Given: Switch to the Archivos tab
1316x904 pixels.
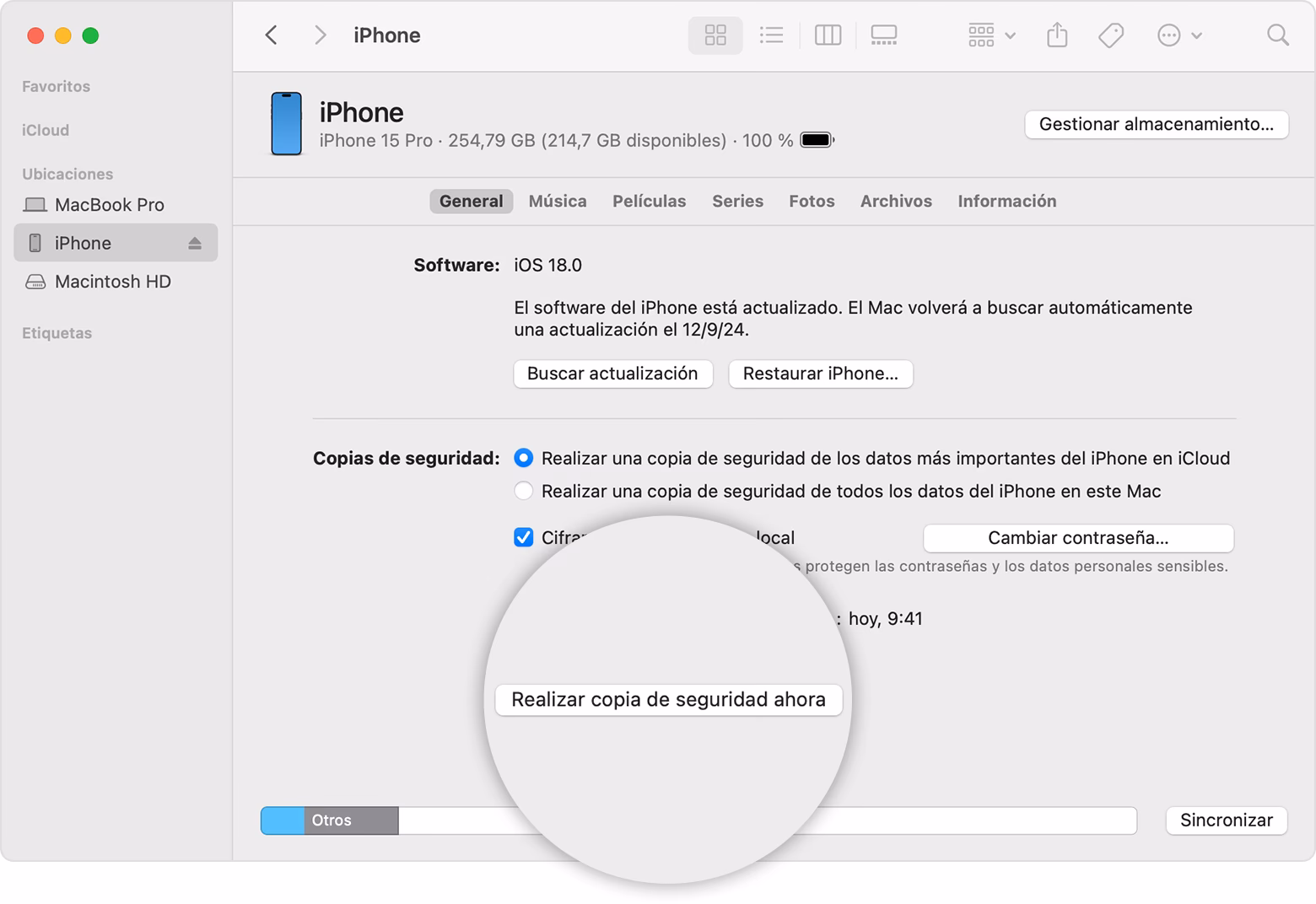Looking at the screenshot, I should 896,201.
